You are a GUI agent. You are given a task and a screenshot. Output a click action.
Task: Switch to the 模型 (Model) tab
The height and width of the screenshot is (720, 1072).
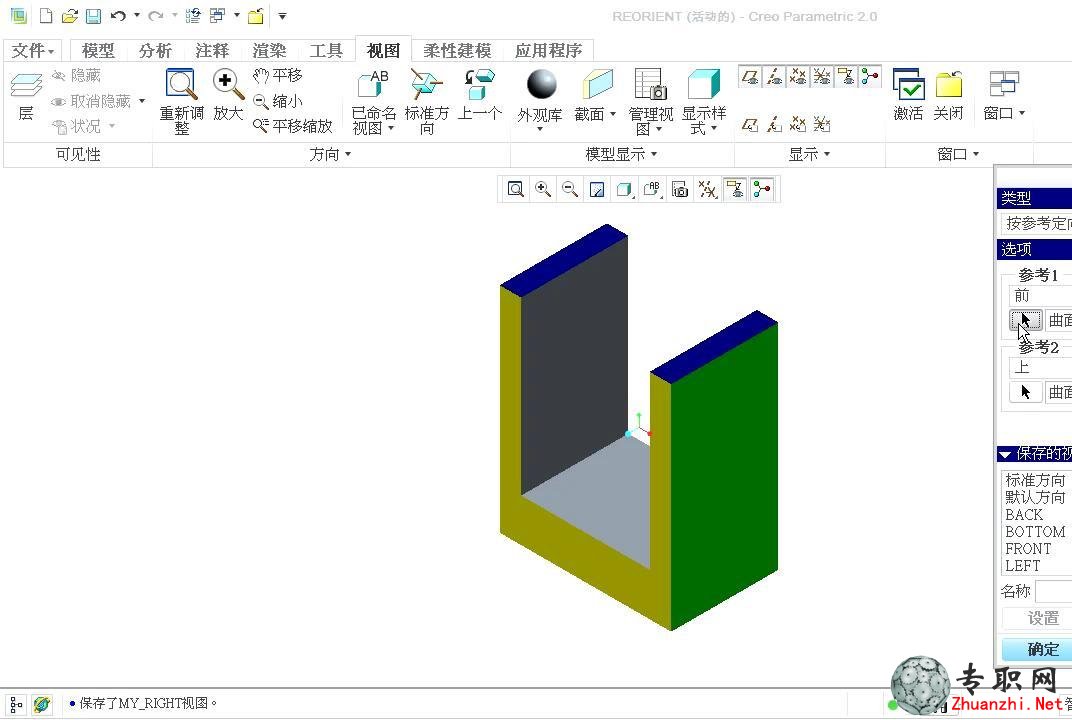tap(98, 51)
